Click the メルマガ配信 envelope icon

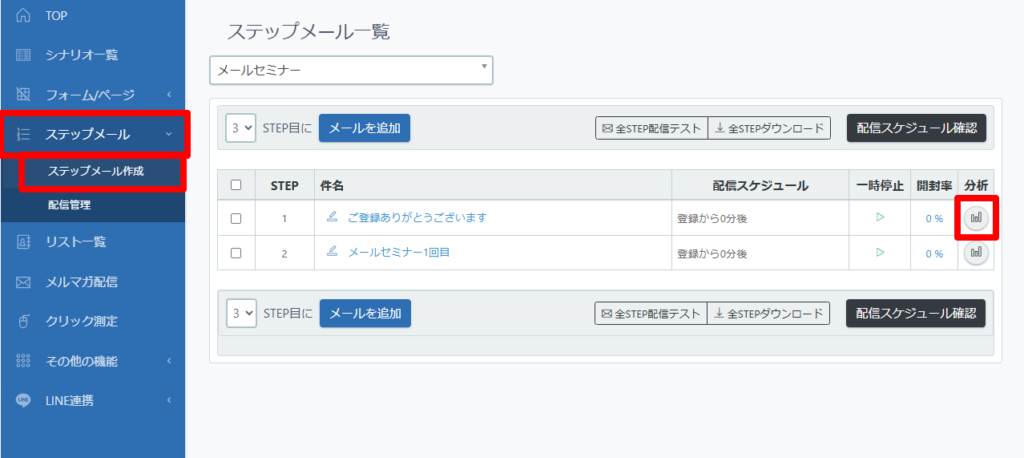23,282
